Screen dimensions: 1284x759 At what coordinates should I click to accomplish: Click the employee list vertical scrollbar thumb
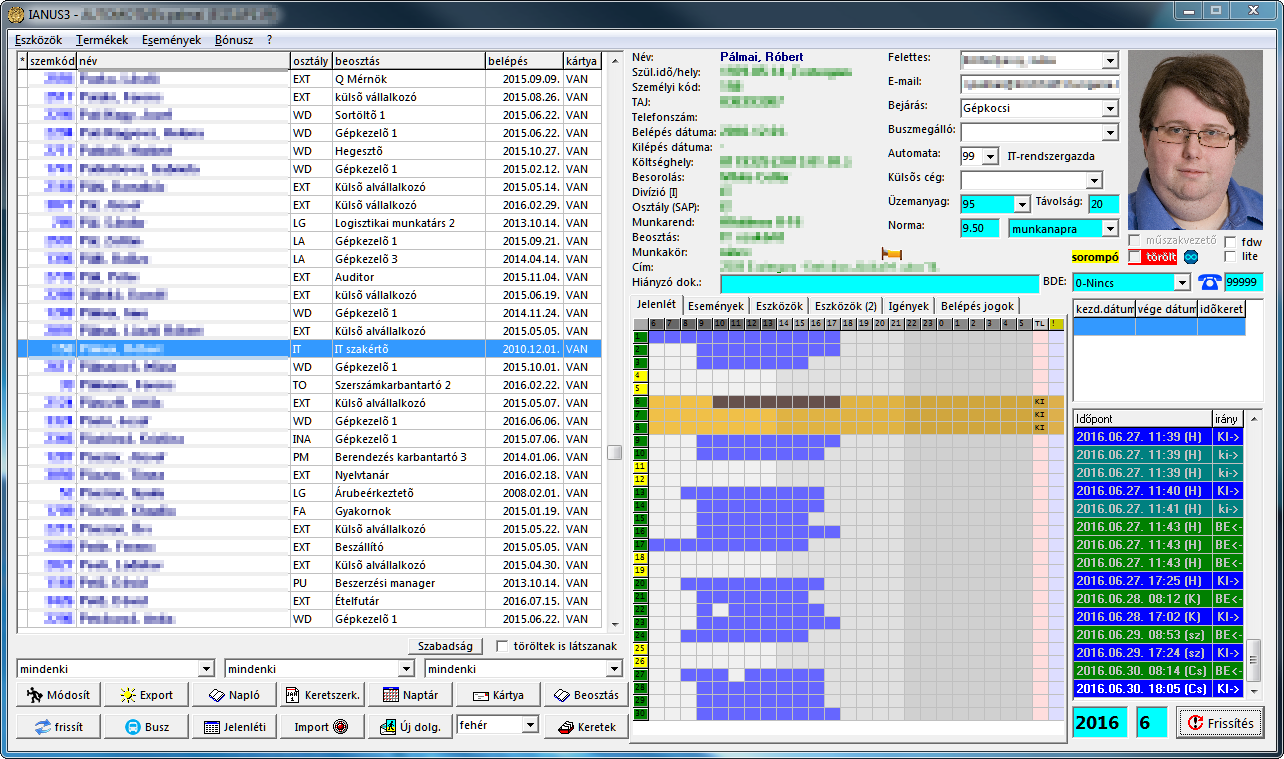tap(614, 452)
